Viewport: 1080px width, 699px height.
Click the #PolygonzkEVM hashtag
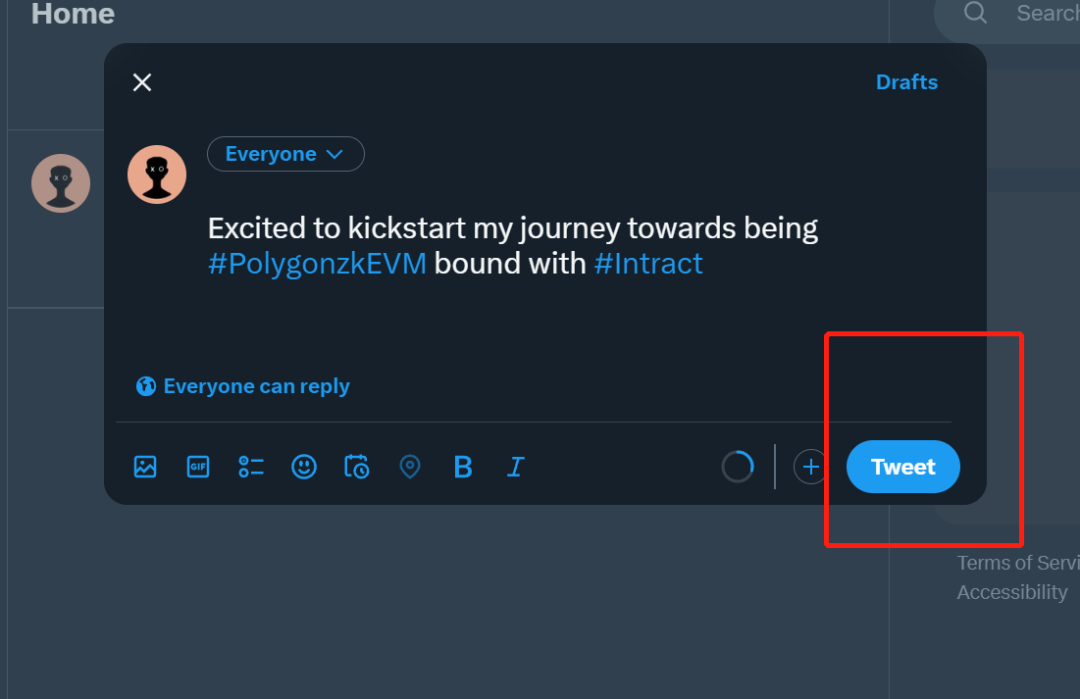pyautogui.click(x=317, y=264)
